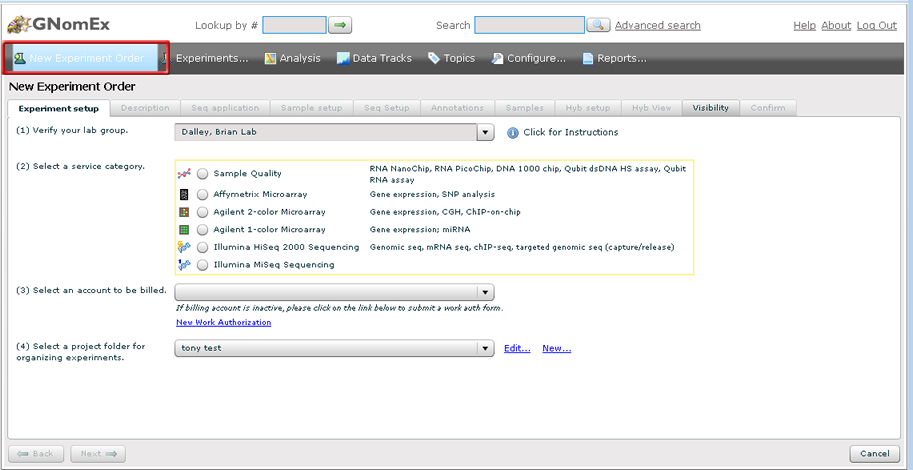The image size is (913, 470).
Task: Open the Experiments menu
Action: [212, 58]
